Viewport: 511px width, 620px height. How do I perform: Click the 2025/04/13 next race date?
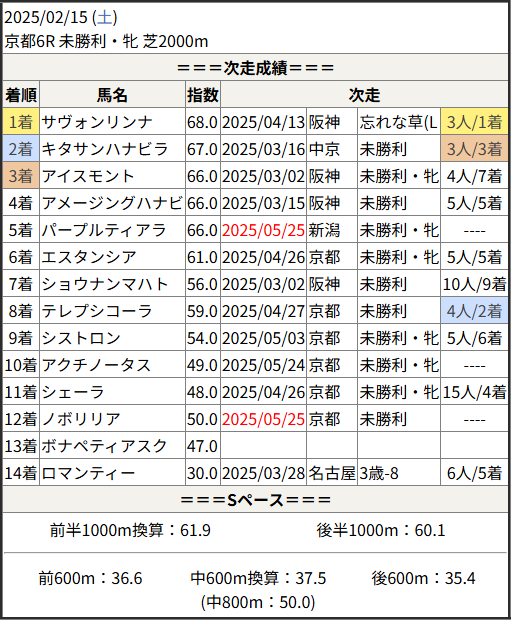[263, 122]
